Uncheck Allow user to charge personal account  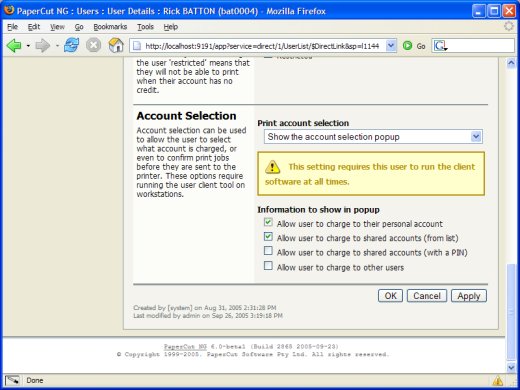268,222
